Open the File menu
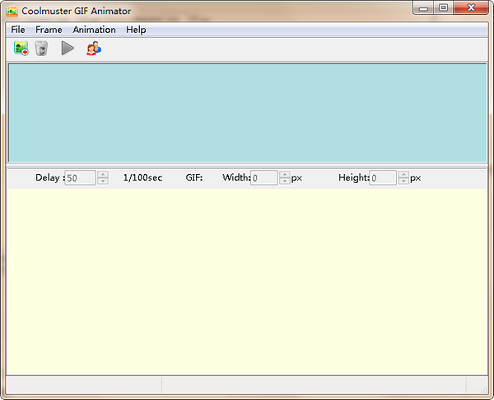The width and height of the screenshot is (494, 400). point(18,30)
